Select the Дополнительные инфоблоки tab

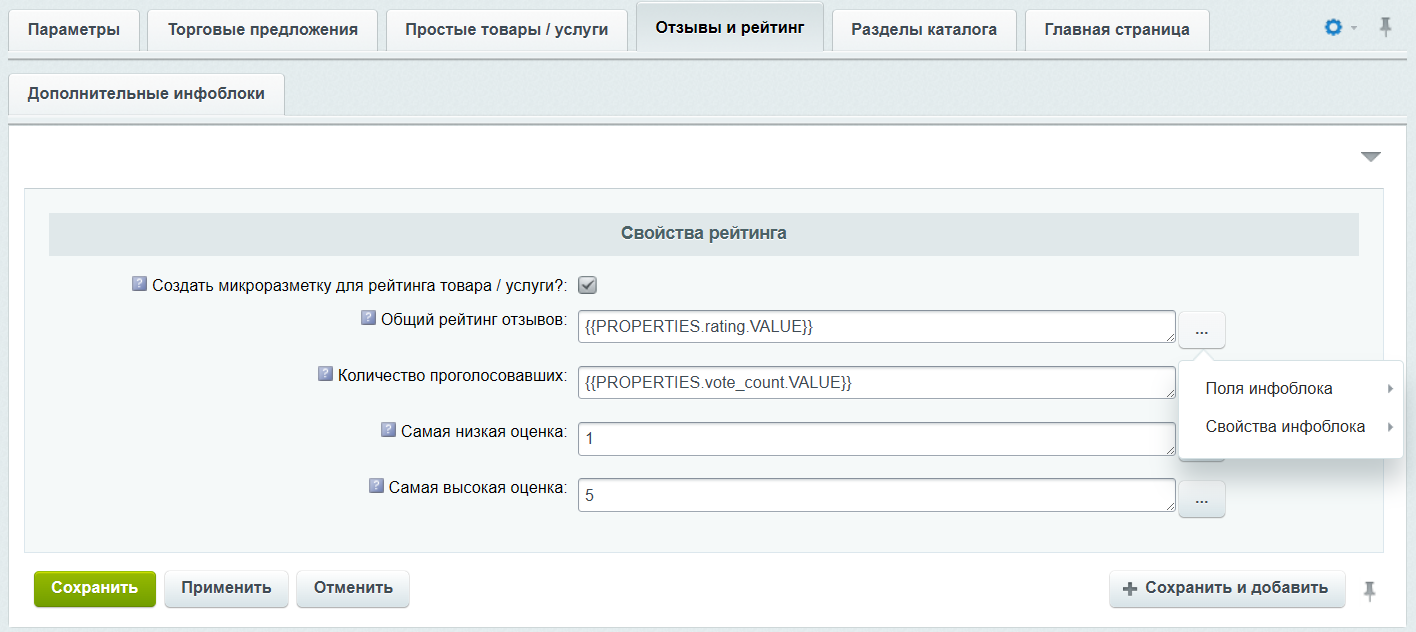[146, 94]
